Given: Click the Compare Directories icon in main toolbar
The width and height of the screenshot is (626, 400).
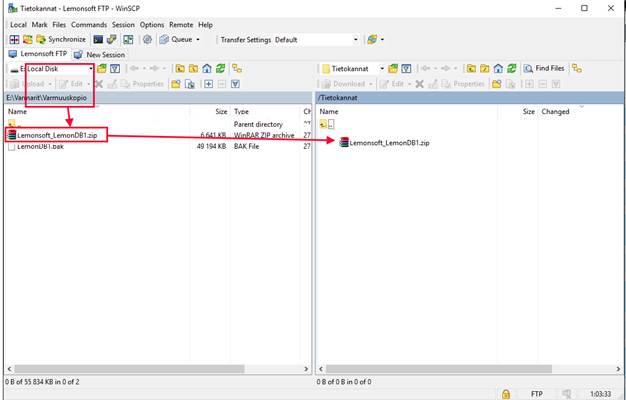Looking at the screenshot, I should (14, 40).
